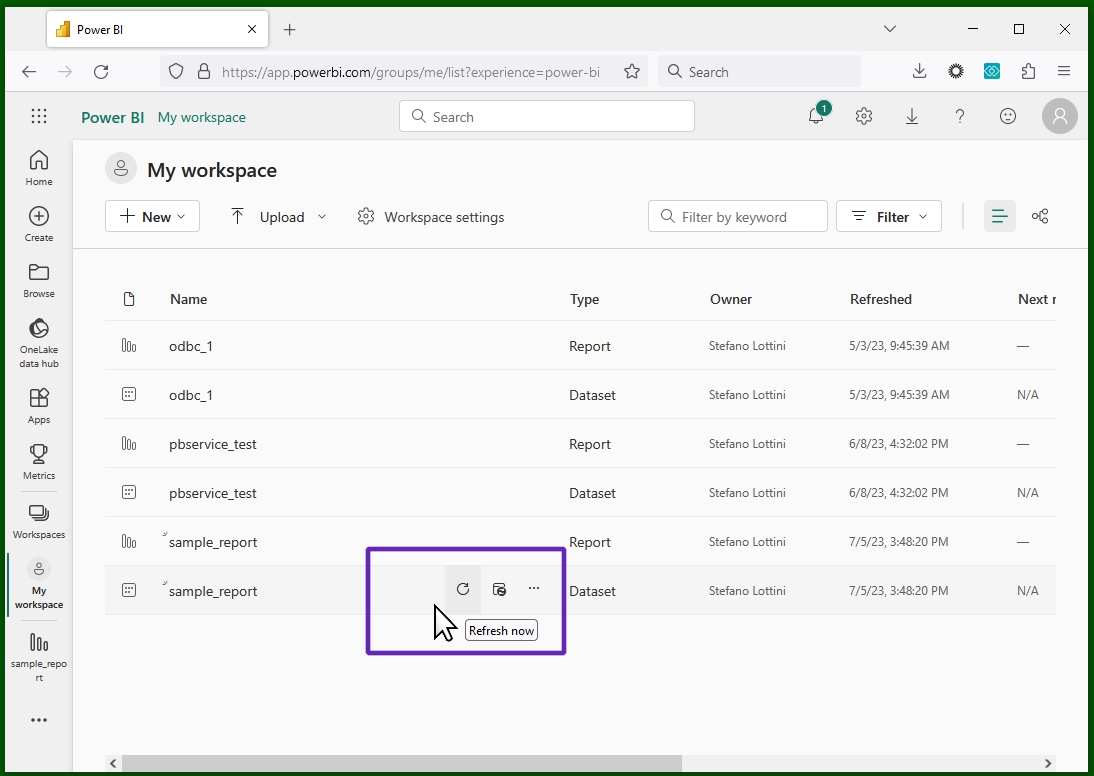Bookmark this page with star
Screen dimensions: 1094x776
pos(632,71)
